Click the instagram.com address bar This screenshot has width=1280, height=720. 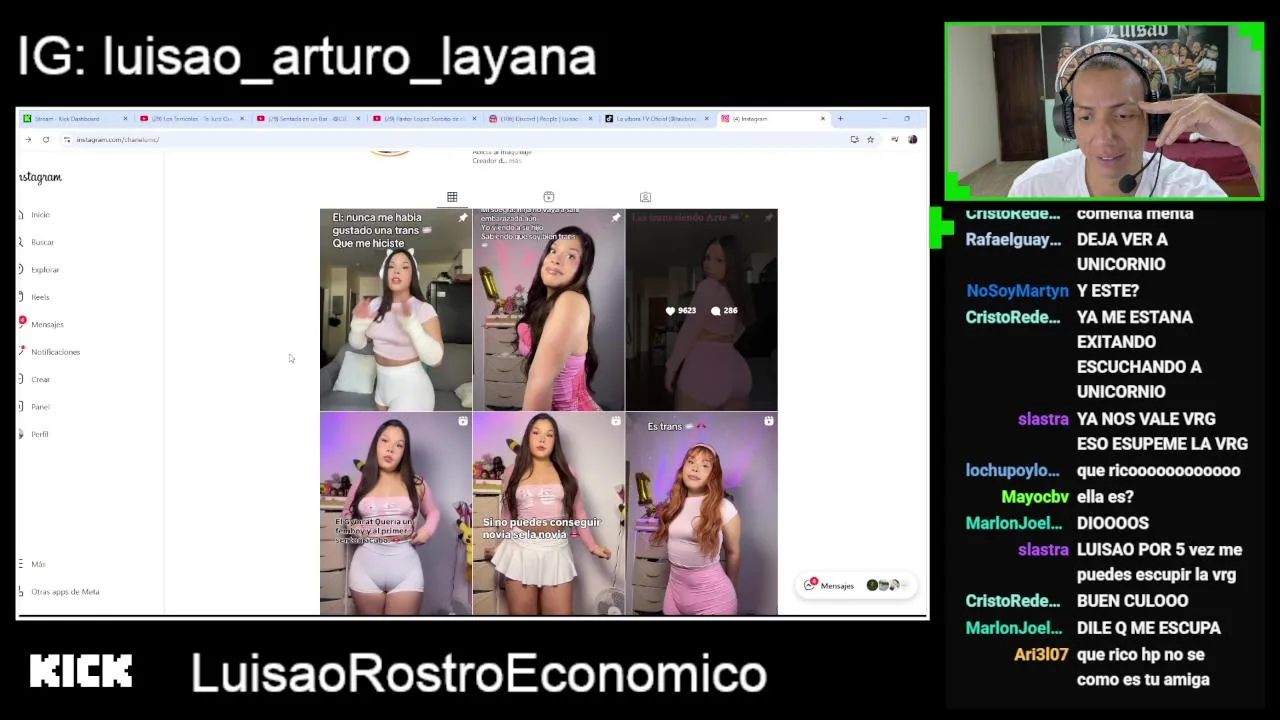click(118, 140)
